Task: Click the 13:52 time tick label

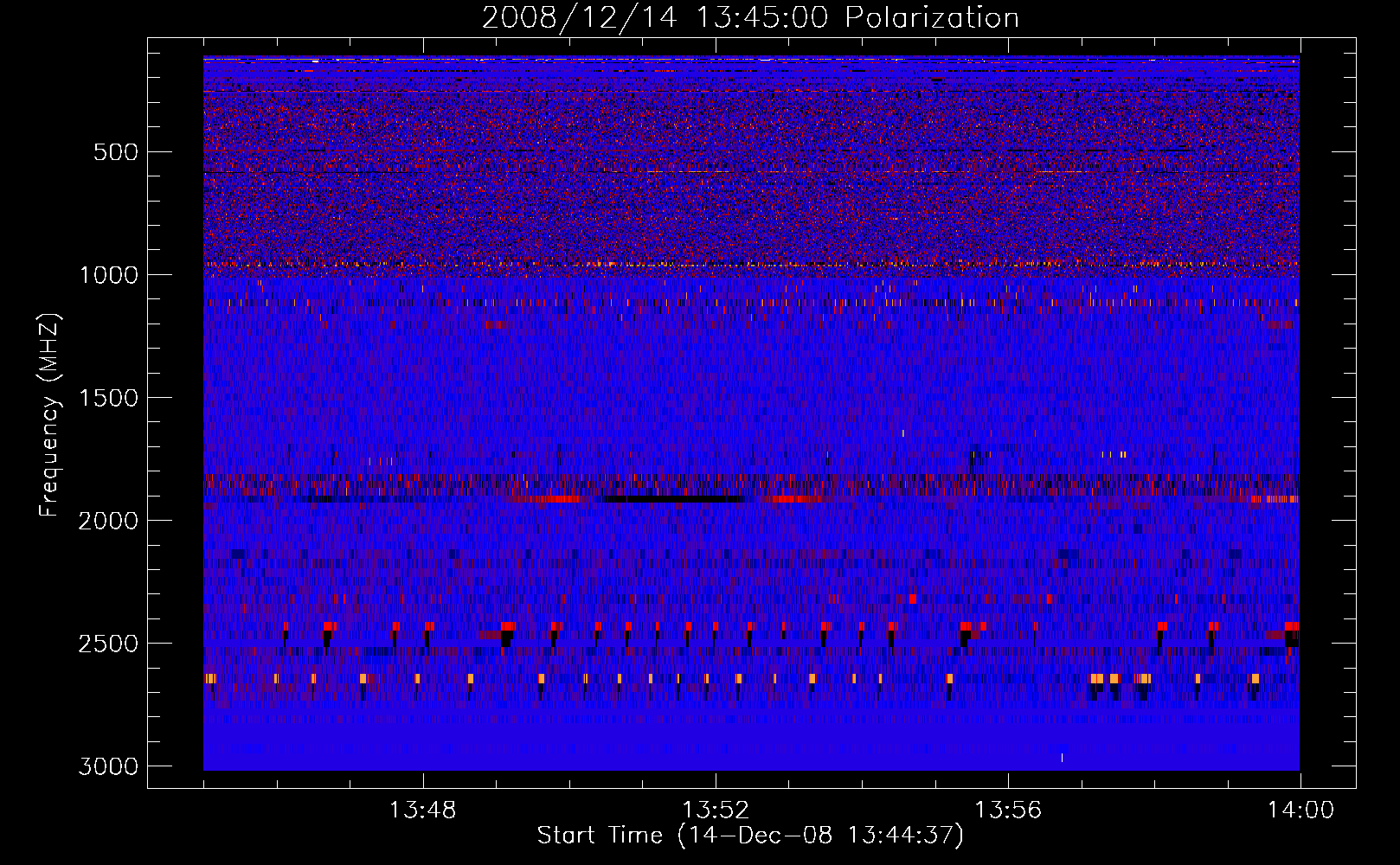Action: (716, 811)
